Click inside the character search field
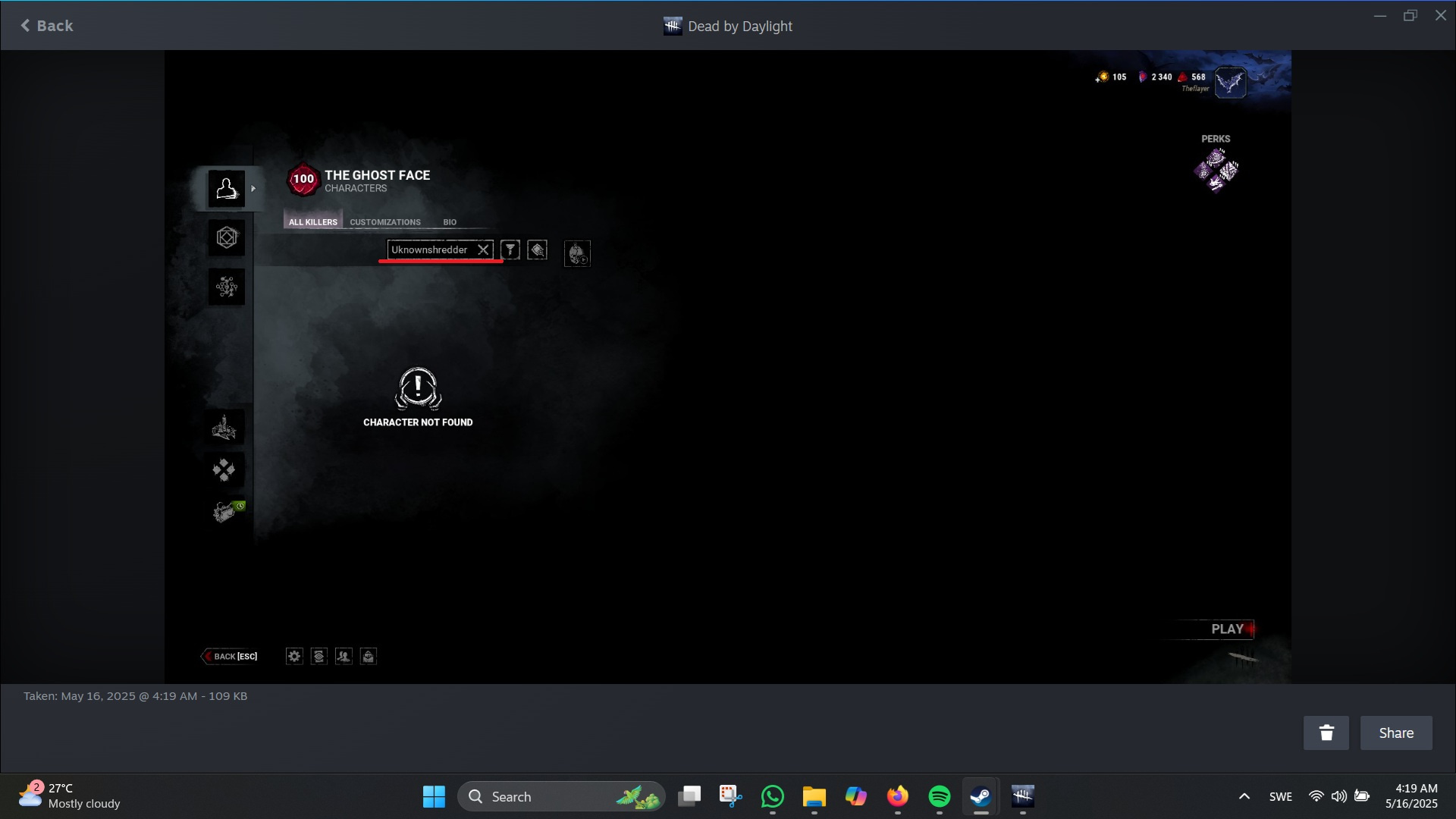The width and height of the screenshot is (1456, 819). click(430, 249)
